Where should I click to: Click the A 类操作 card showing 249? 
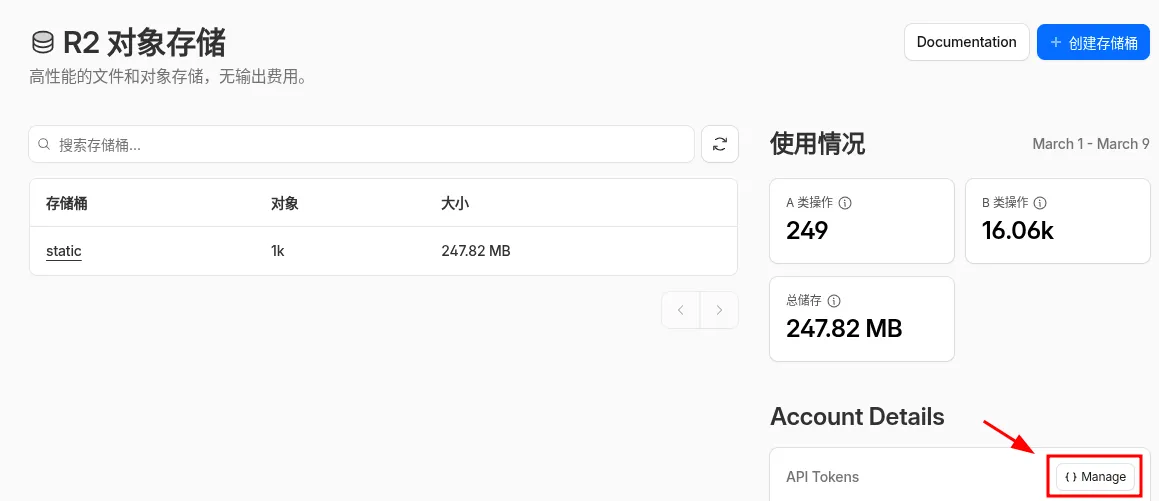tap(861, 221)
